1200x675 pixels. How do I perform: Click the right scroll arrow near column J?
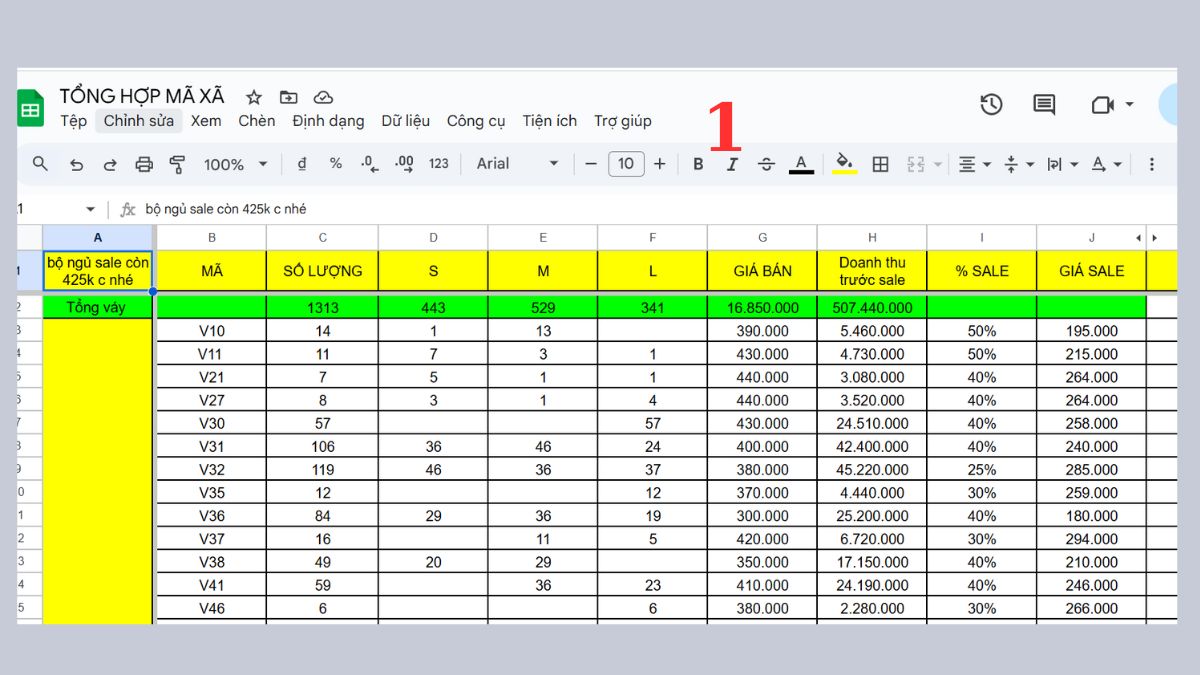(1156, 238)
